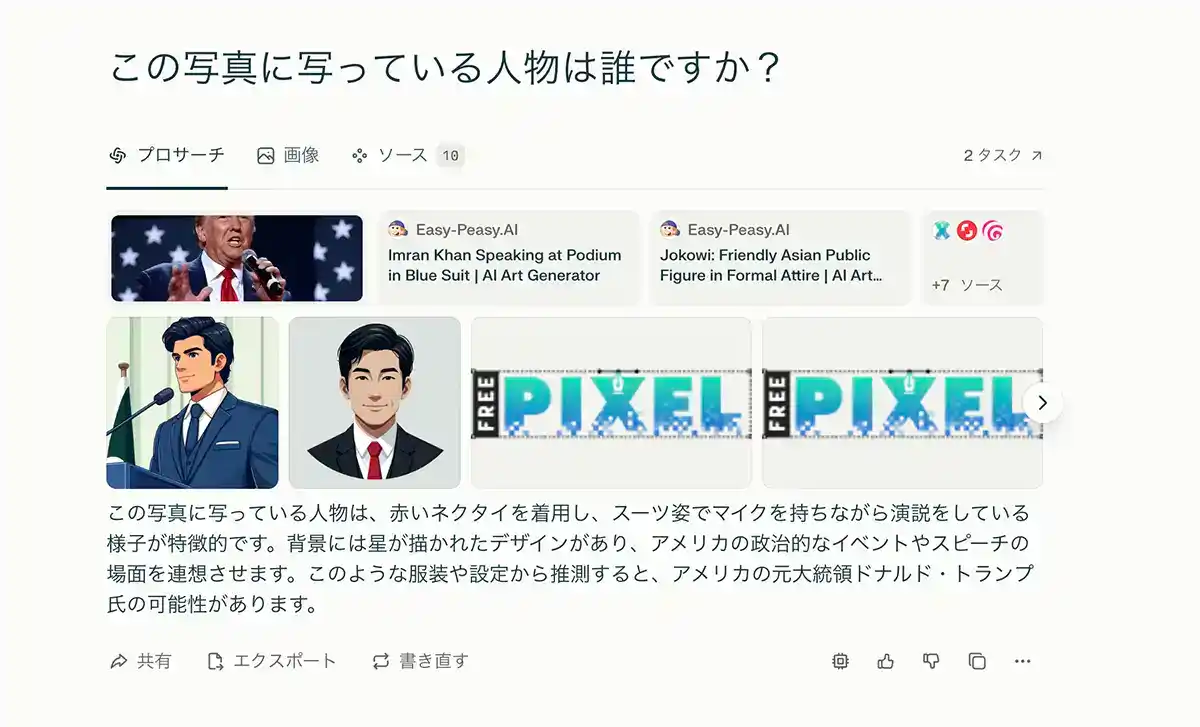This screenshot has width=1200, height=727.
Task: Select the プロサーチ tab
Action: click(167, 155)
